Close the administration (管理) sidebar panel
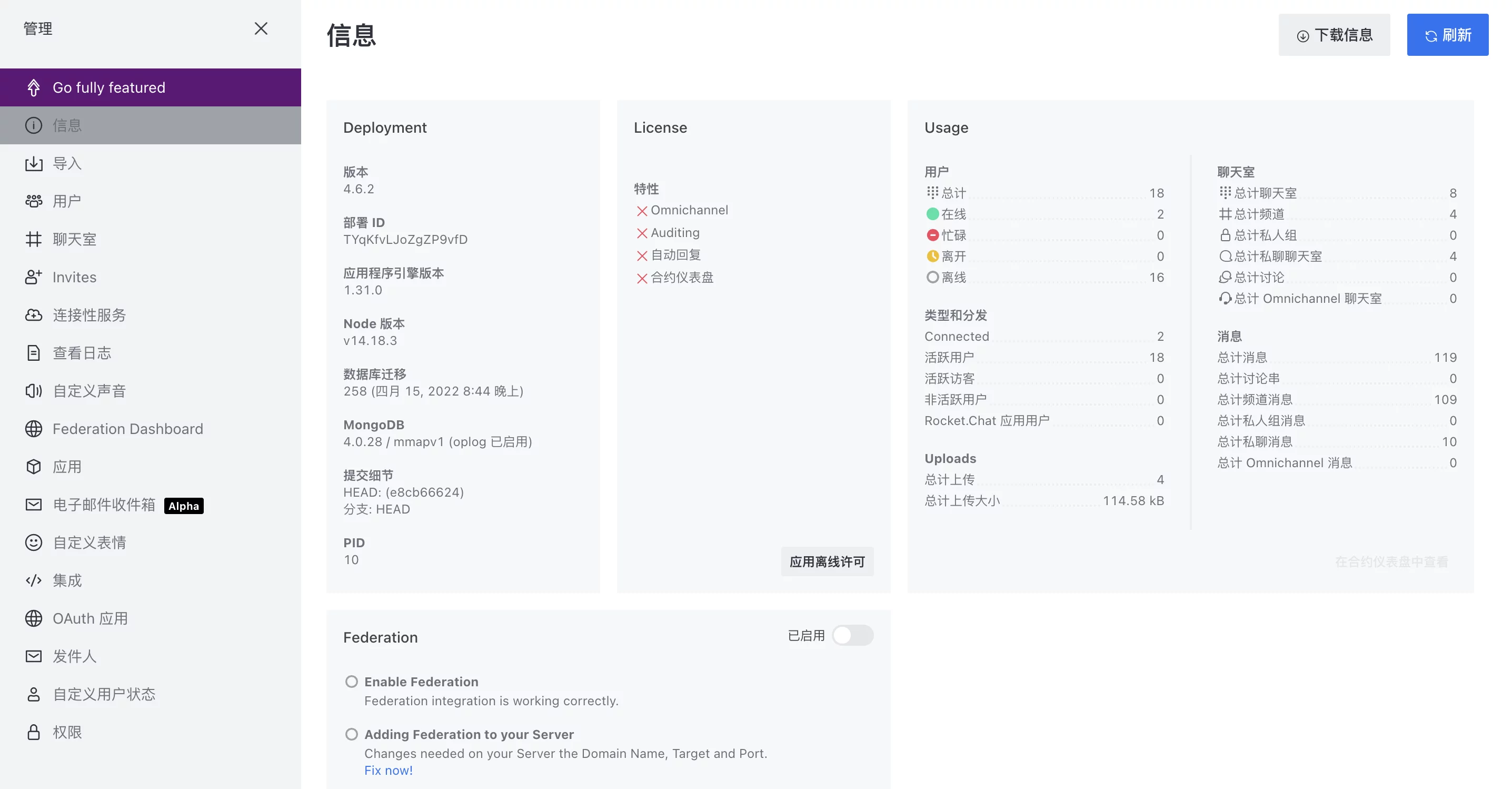 click(x=261, y=29)
